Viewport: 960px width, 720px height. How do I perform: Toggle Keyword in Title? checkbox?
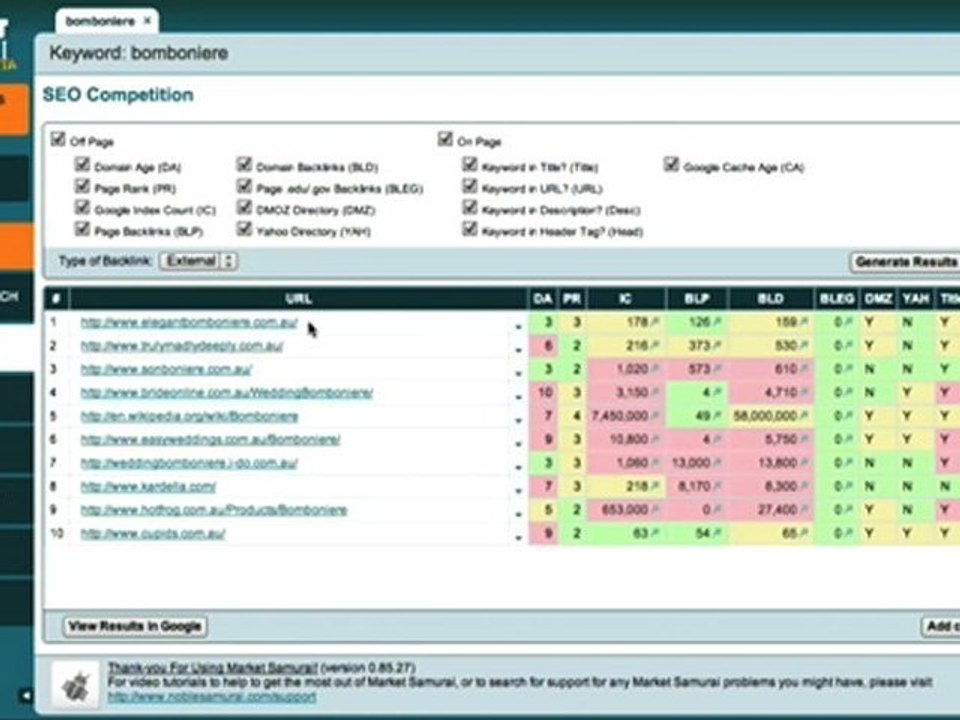point(470,164)
